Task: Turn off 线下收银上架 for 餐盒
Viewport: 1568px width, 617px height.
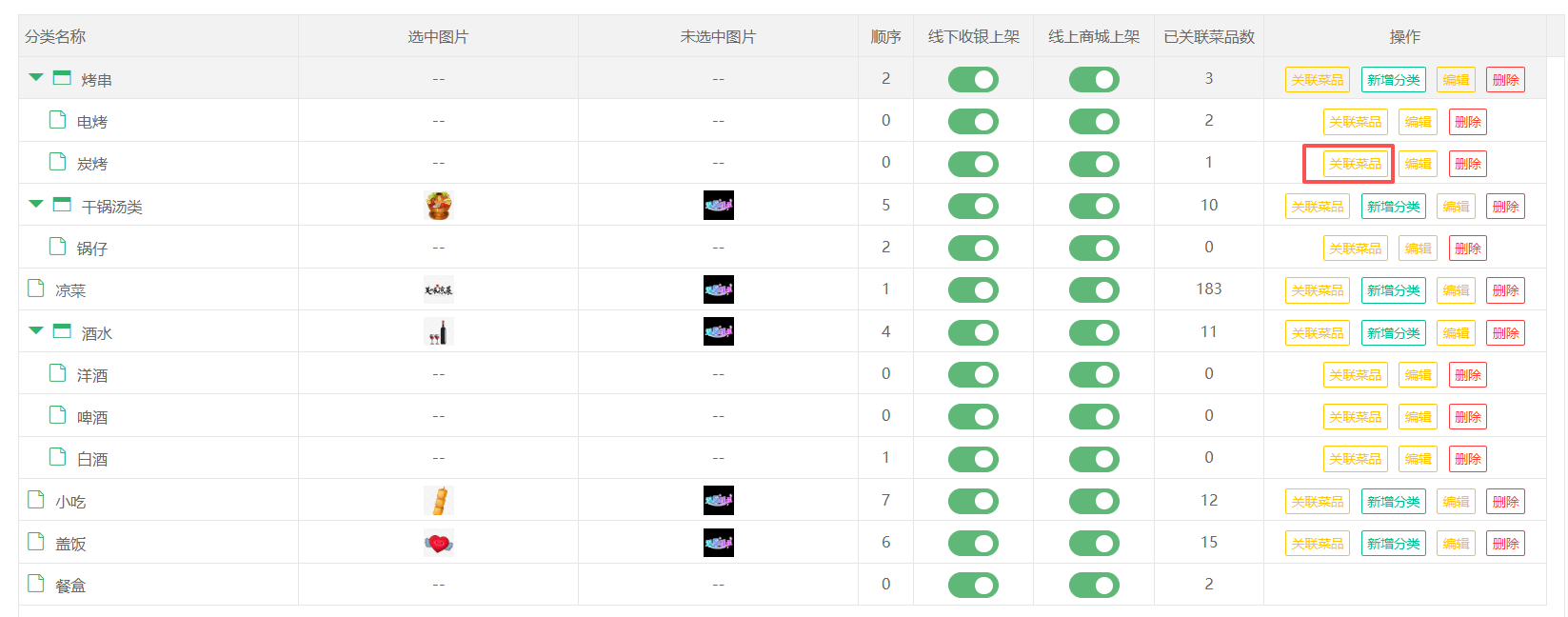Action: pos(973,585)
